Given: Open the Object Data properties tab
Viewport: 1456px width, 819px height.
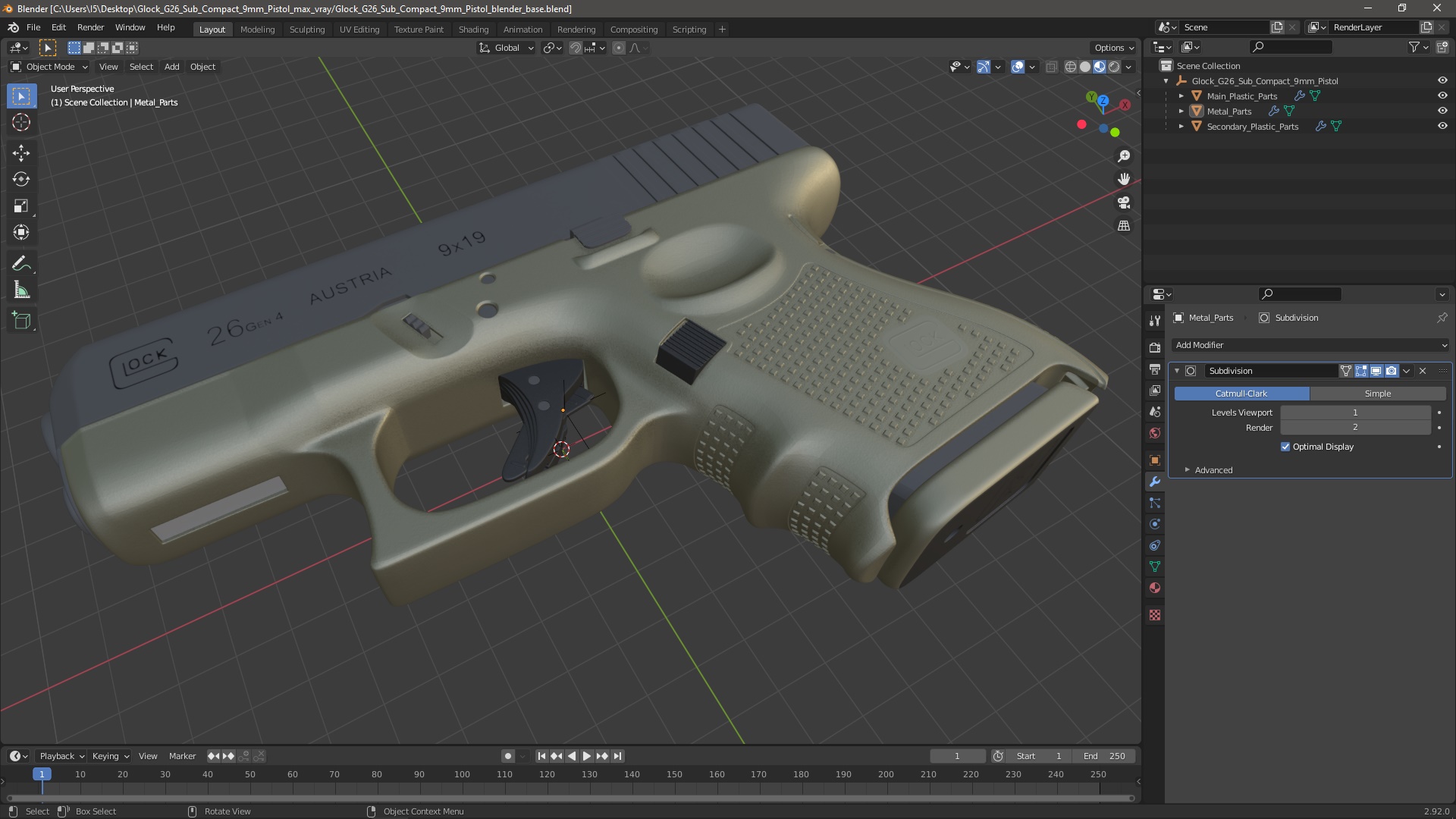Looking at the screenshot, I should click(x=1155, y=566).
